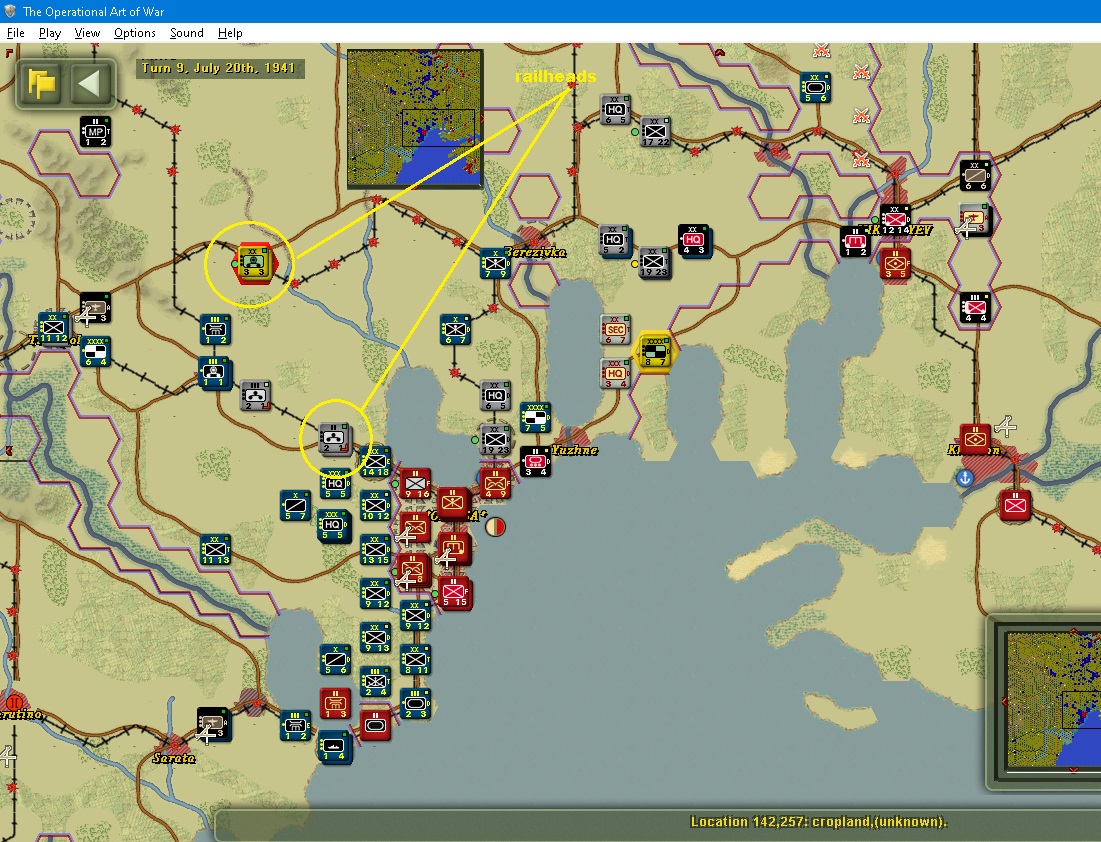1101x842 pixels.
Task: Select the gray III rail unit 2-1
Action: [x=255, y=396]
